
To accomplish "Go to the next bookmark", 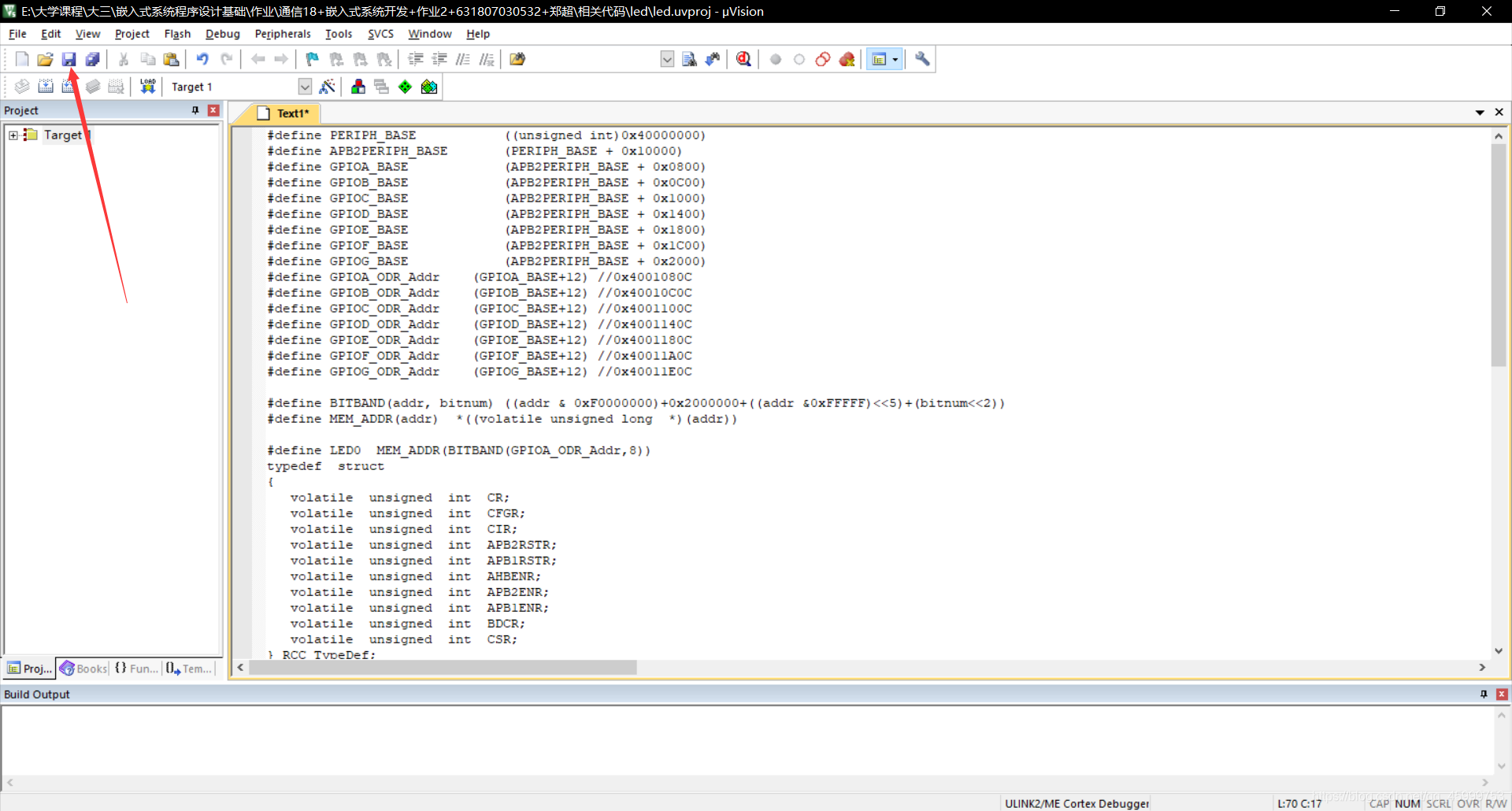I will click(360, 59).
